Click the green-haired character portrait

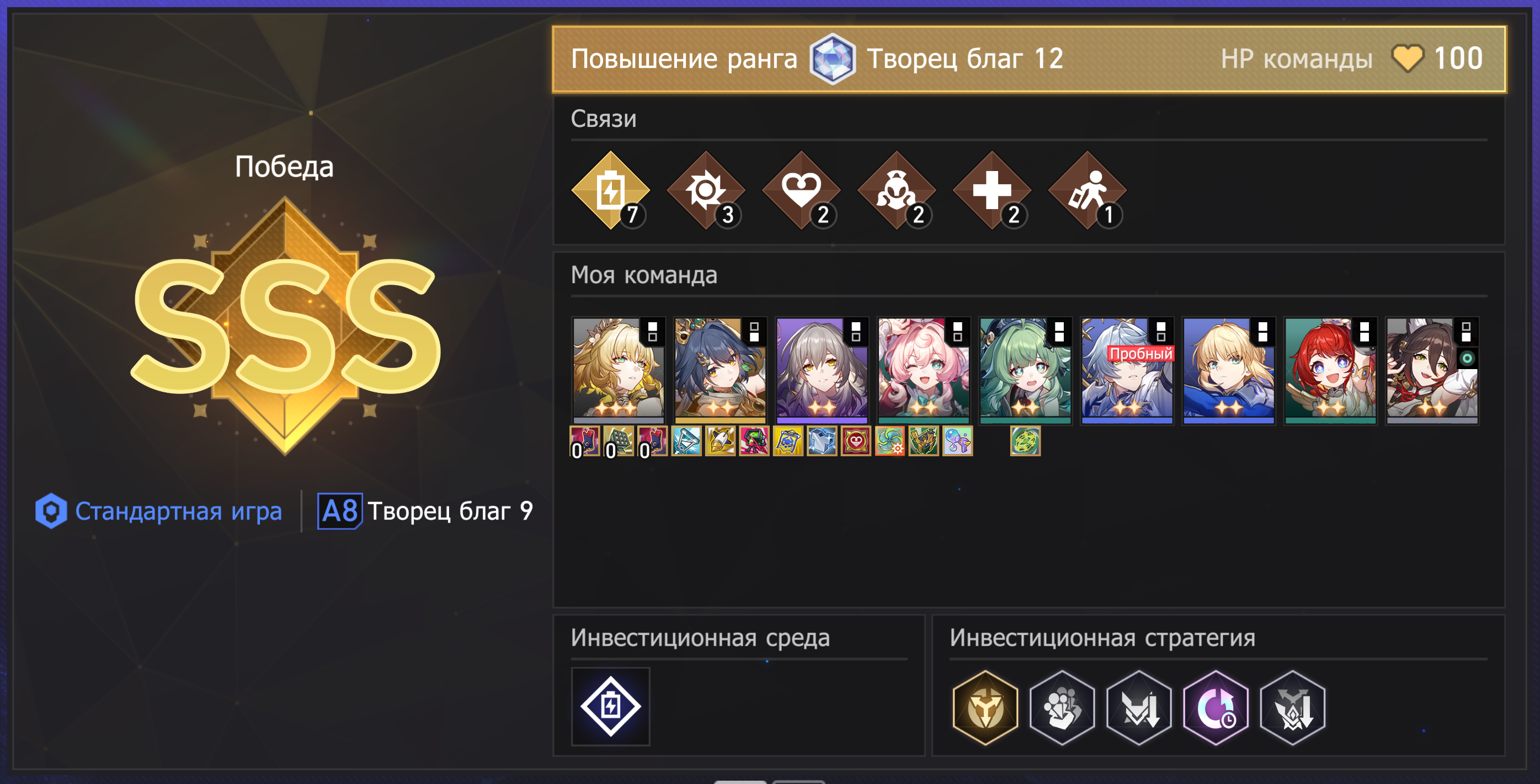point(1025,371)
